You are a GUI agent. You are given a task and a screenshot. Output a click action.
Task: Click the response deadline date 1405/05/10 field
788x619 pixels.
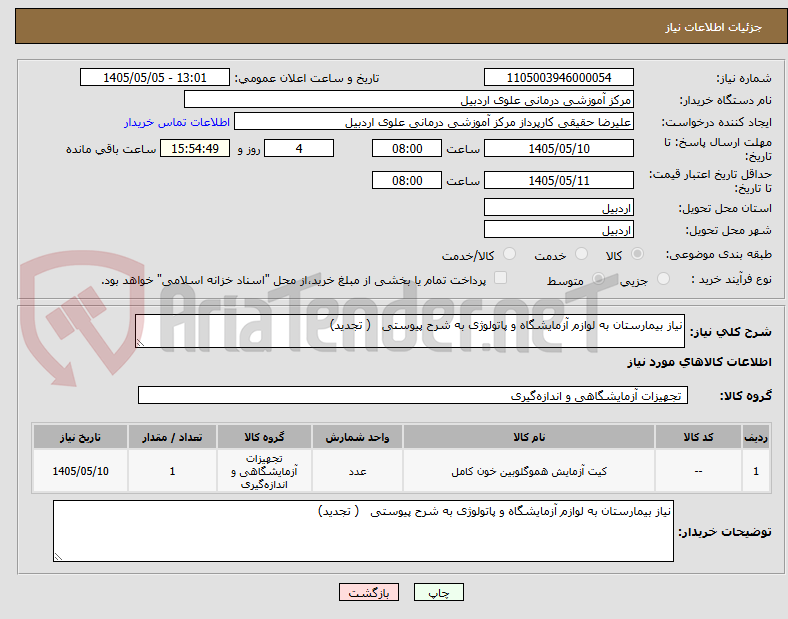tap(558, 148)
